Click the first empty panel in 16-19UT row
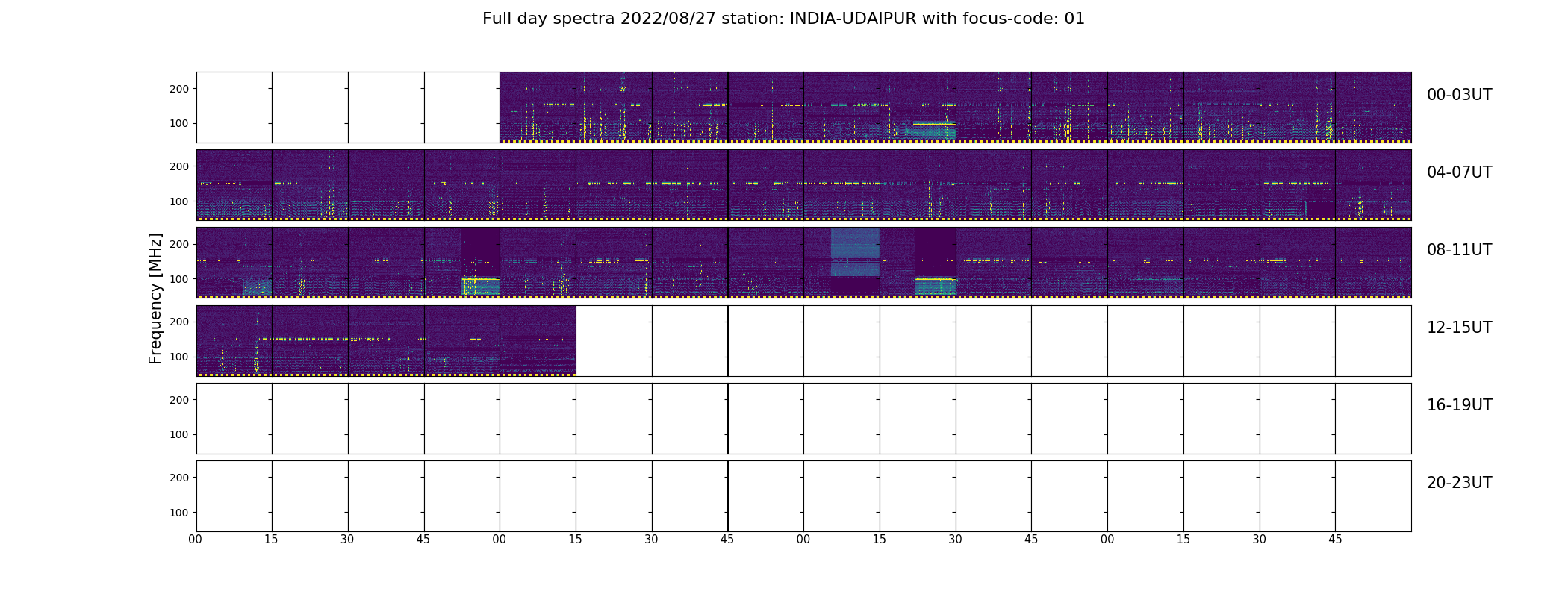This screenshot has width=1568, height=597. (x=234, y=419)
